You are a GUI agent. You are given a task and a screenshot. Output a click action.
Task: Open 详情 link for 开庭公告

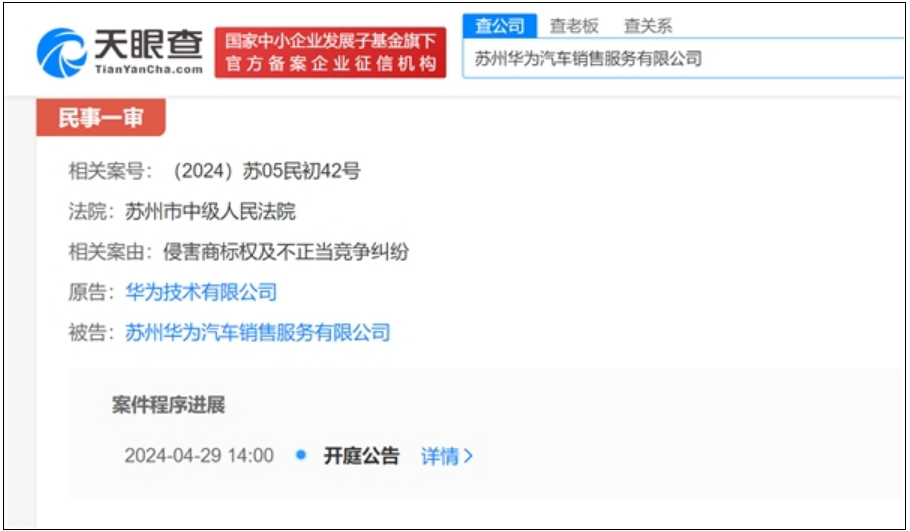coord(447,456)
